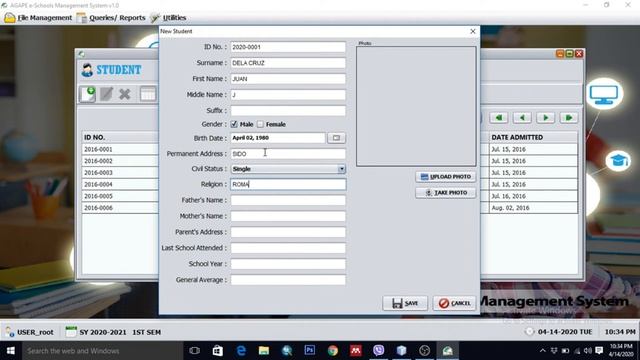The height and width of the screenshot is (360, 640).
Task: Toggle the Female gender checkbox
Action: [260, 124]
